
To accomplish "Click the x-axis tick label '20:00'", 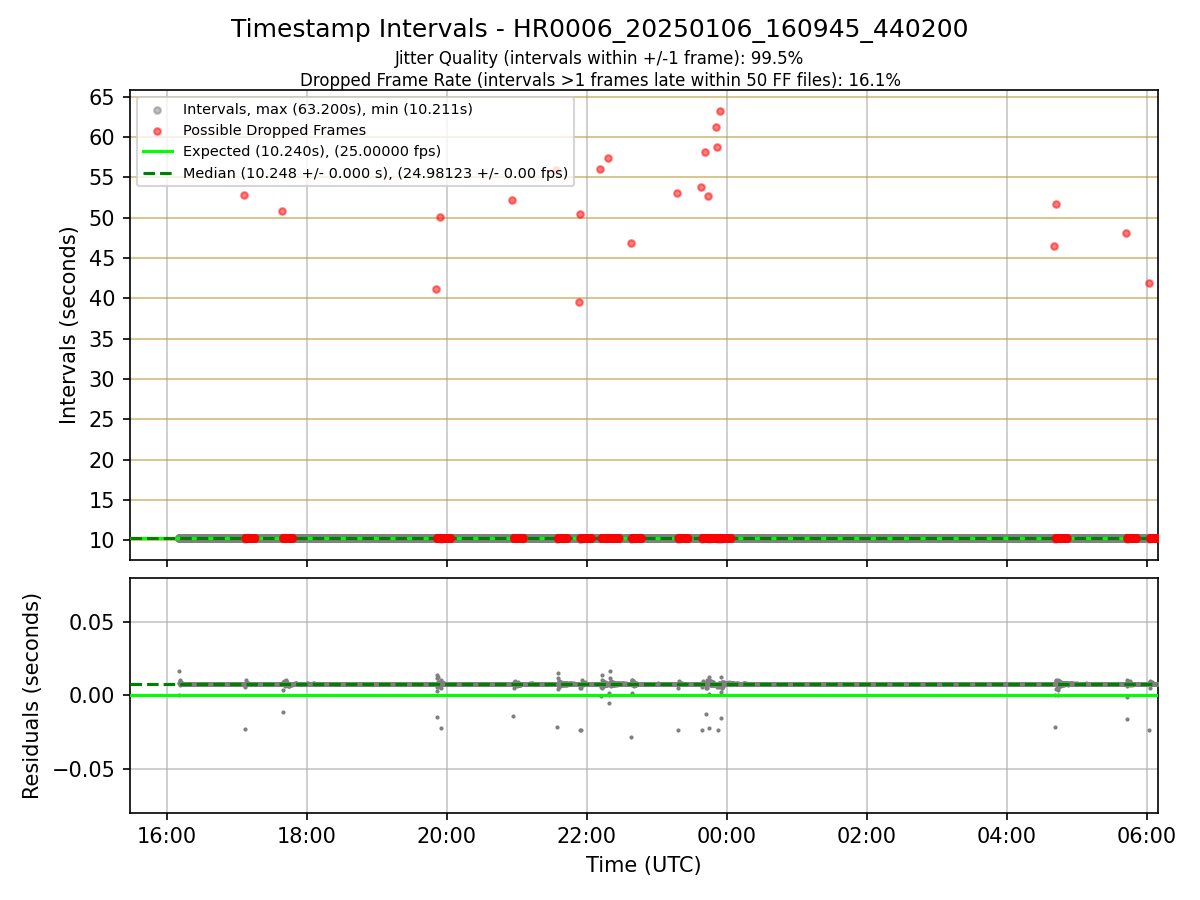I will click(447, 835).
